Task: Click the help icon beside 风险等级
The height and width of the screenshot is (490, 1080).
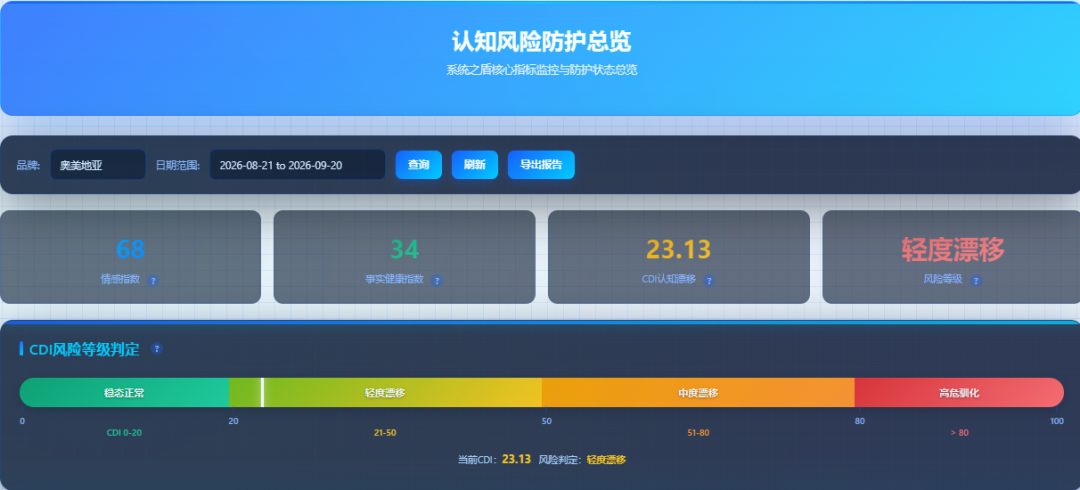Action: pyautogui.click(x=975, y=280)
